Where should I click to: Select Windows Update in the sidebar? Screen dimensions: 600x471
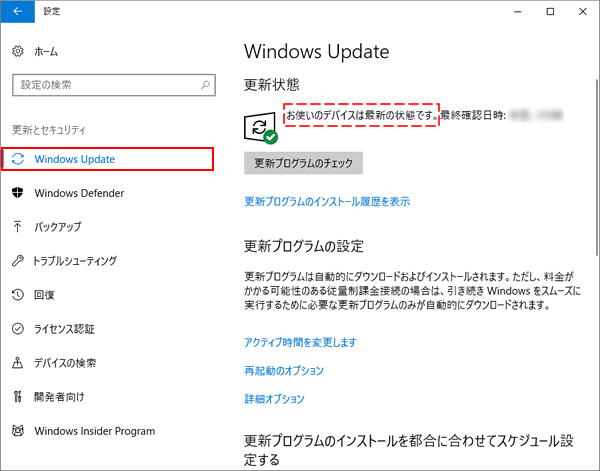(x=108, y=159)
